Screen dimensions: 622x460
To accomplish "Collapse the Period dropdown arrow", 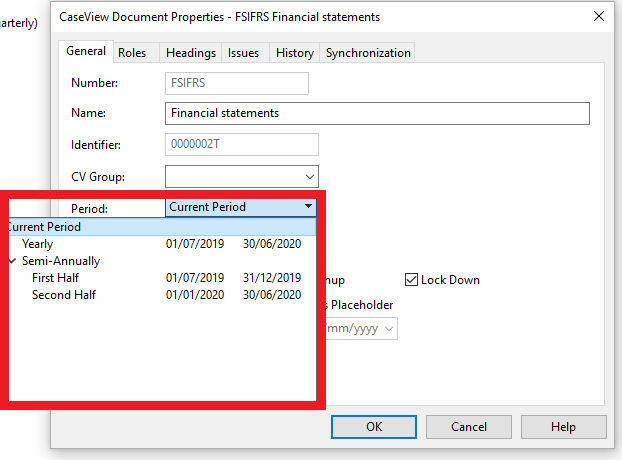I will click(x=308, y=207).
